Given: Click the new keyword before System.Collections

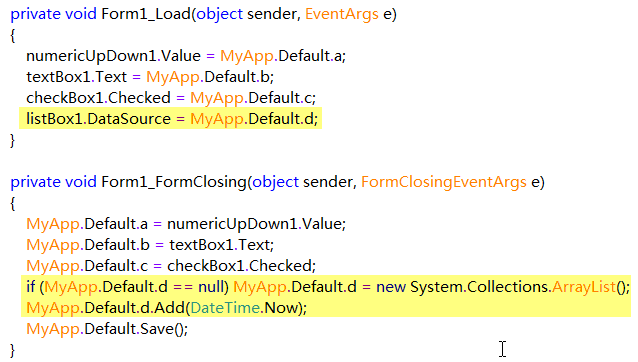Looking at the screenshot, I should [x=391, y=287].
